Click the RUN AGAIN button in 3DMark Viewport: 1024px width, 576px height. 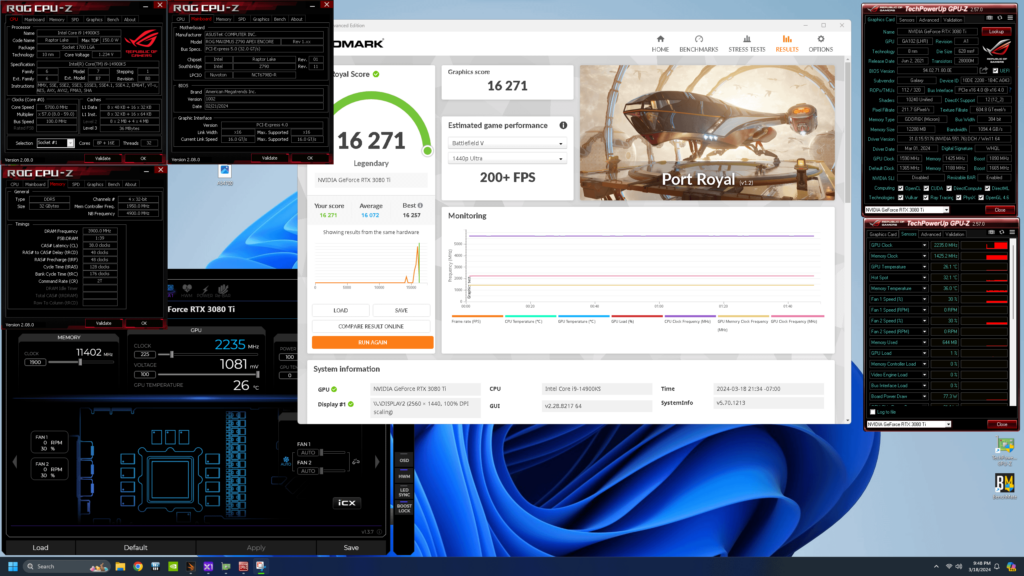coord(372,342)
